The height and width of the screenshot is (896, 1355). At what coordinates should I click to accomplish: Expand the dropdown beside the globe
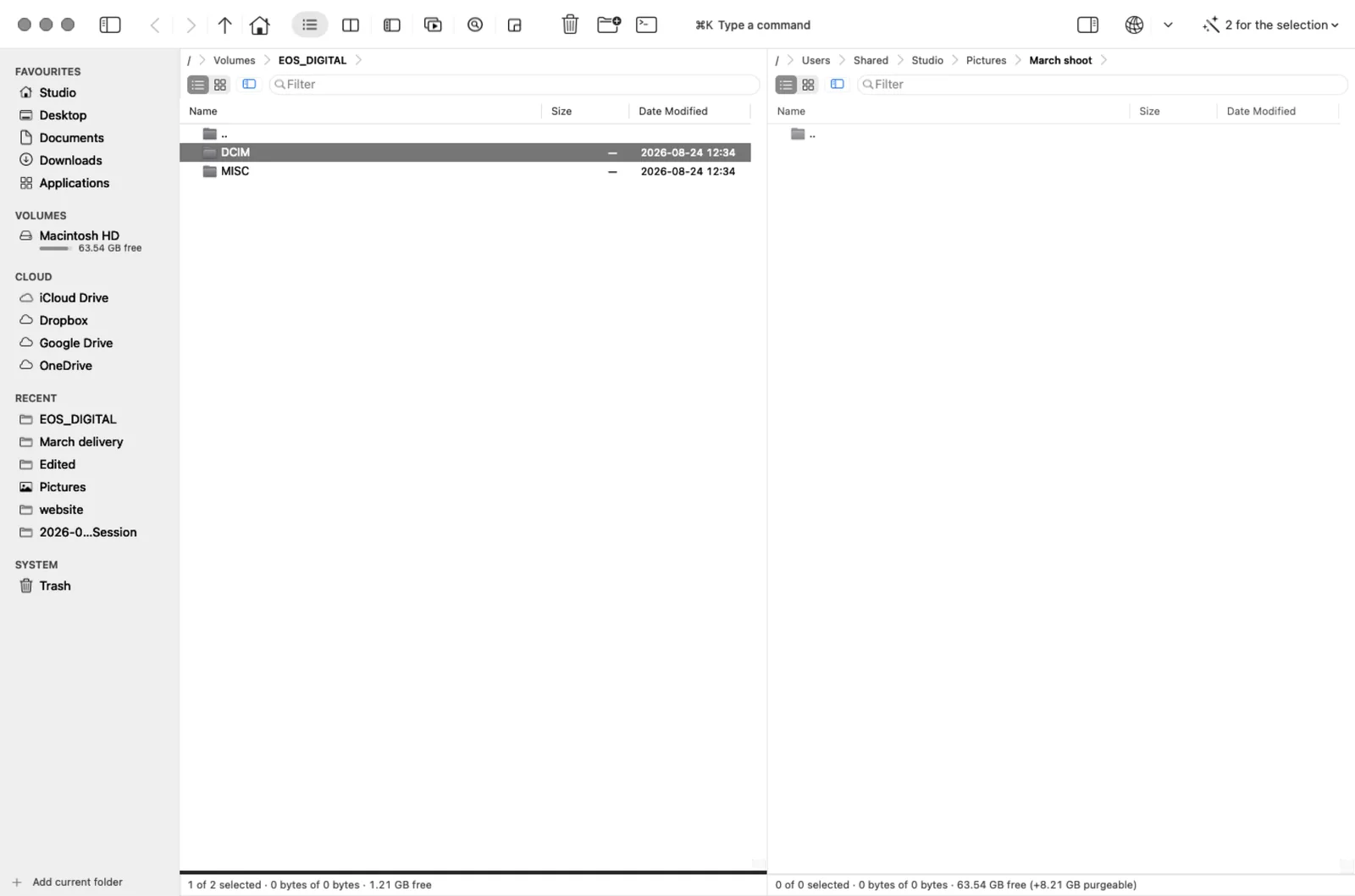click(x=1168, y=25)
